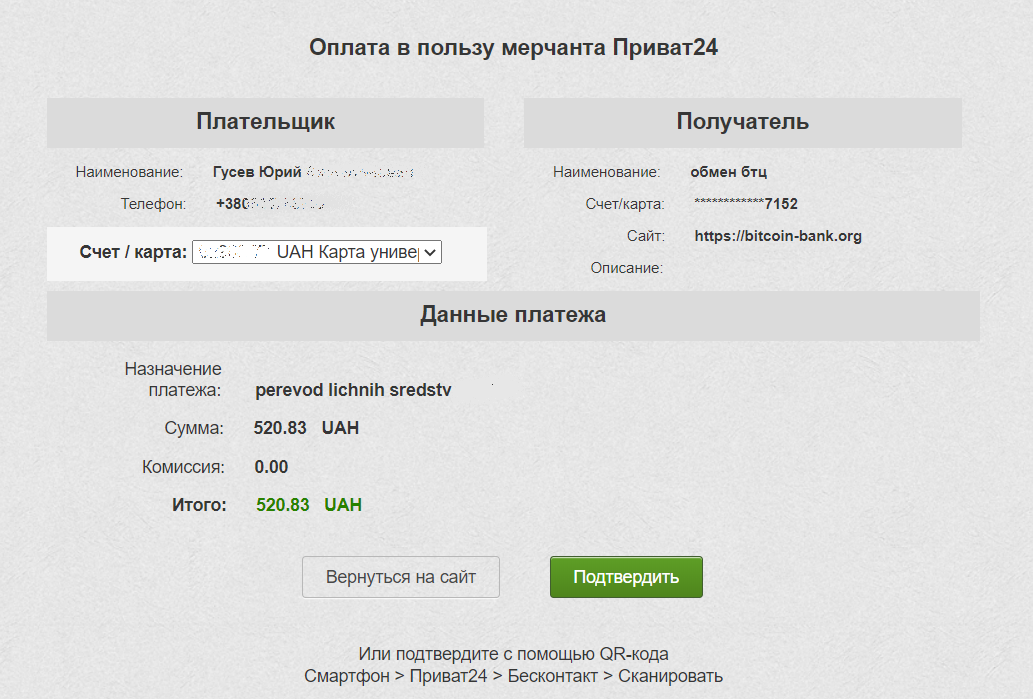The image size is (1033, 699).
Task: Click the Смартфон > Приват24 > Бесконтакт instruction line
Action: 513,676
